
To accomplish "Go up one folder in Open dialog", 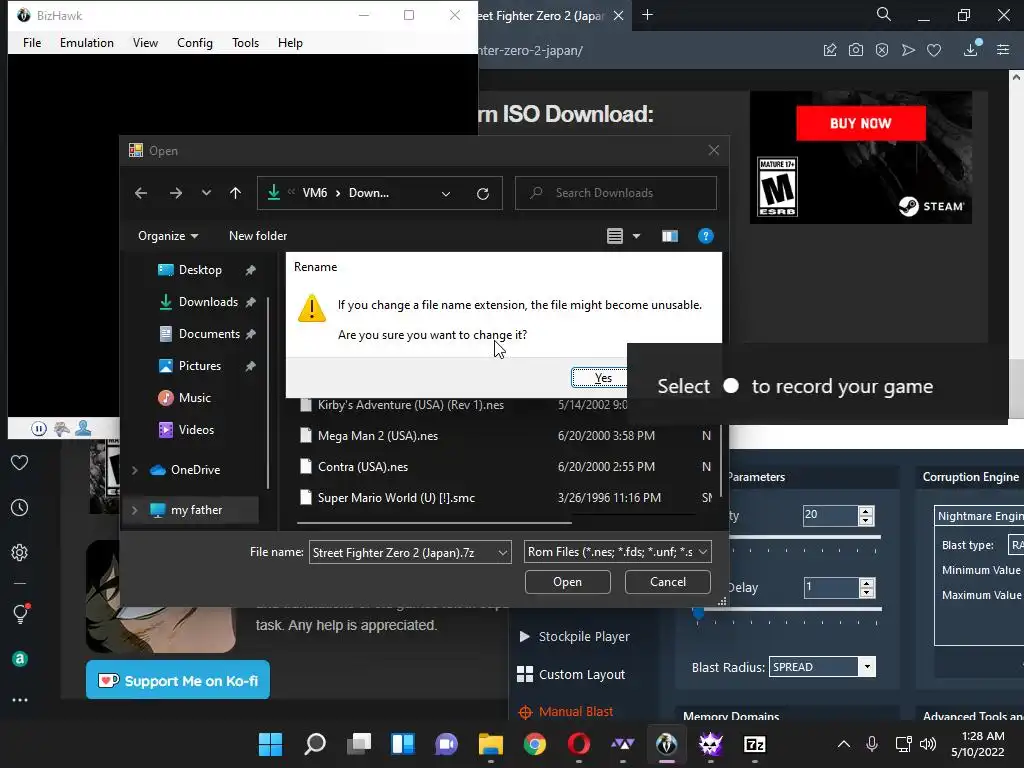I will [235, 193].
